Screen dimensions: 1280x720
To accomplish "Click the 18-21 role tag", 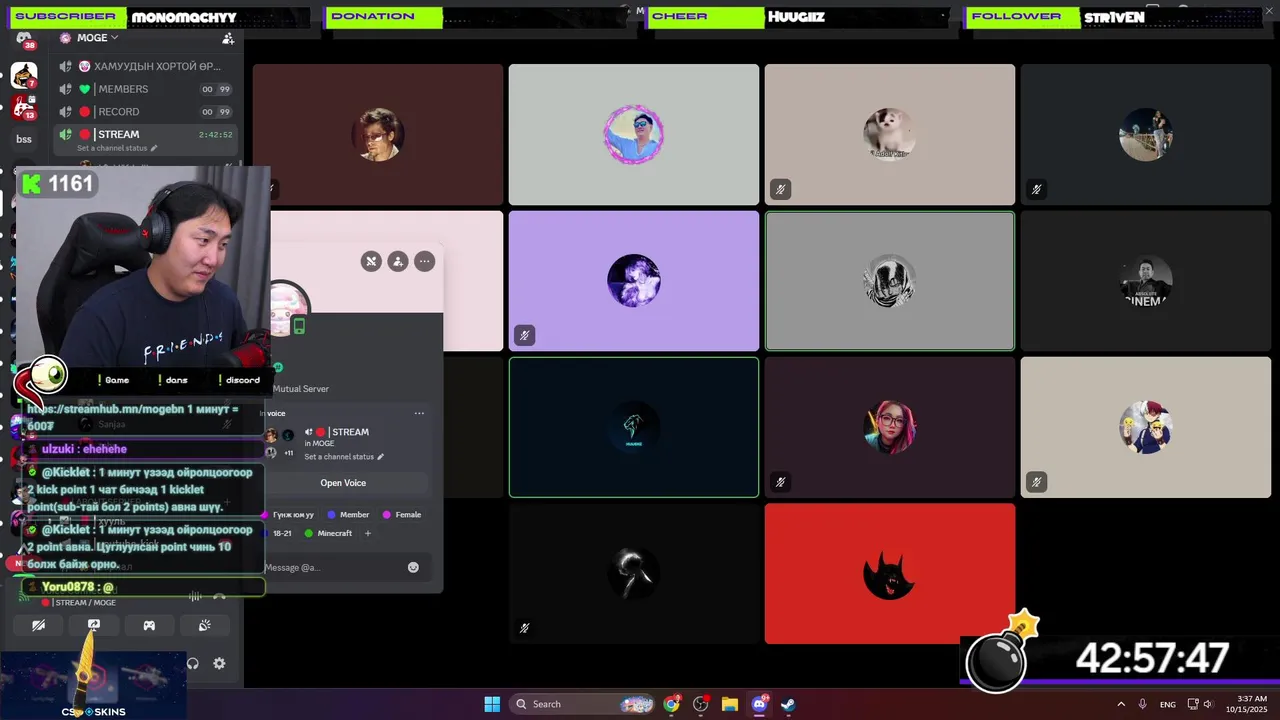I will tap(276, 534).
